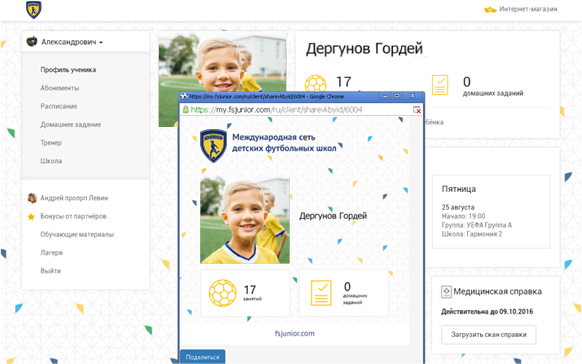The image size is (582, 364).
Task: Click the homework checklist icon in main profile
Action: tap(440, 85)
